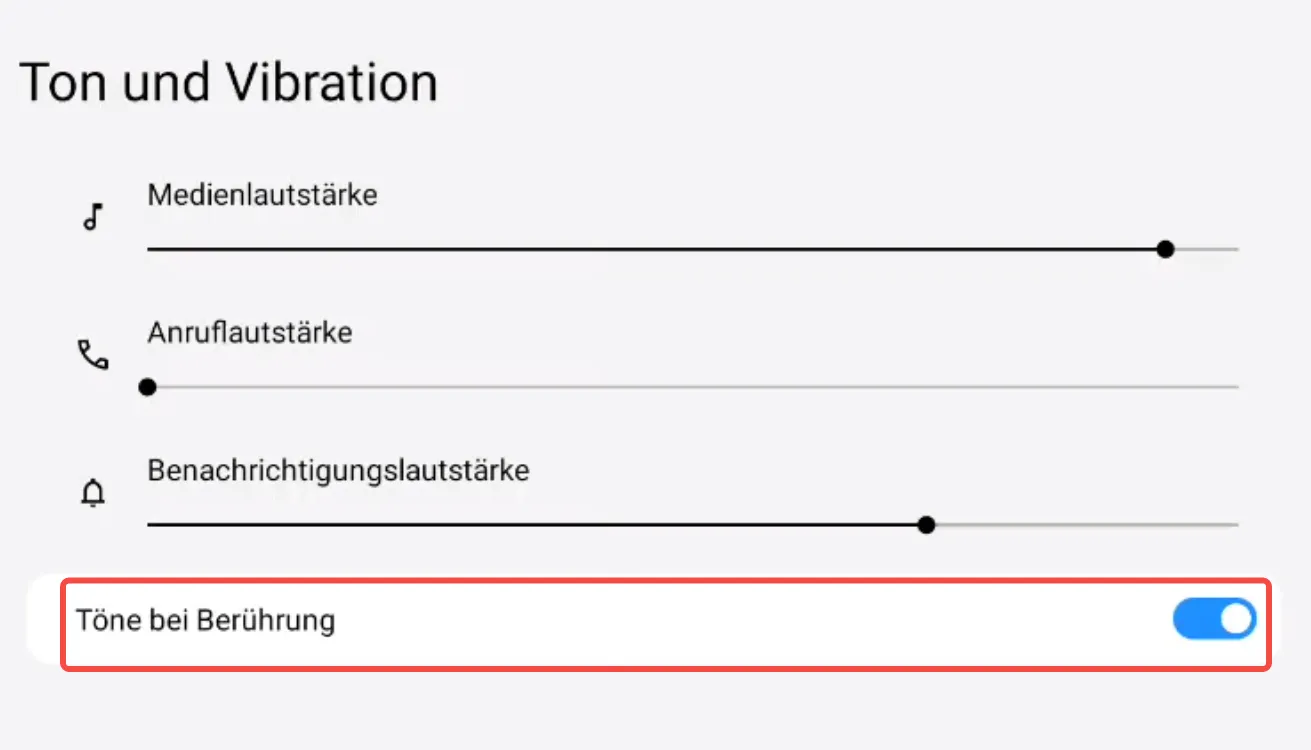Disable the Töne bei Berührung switch
This screenshot has height=750, width=1311.
tap(1214, 620)
